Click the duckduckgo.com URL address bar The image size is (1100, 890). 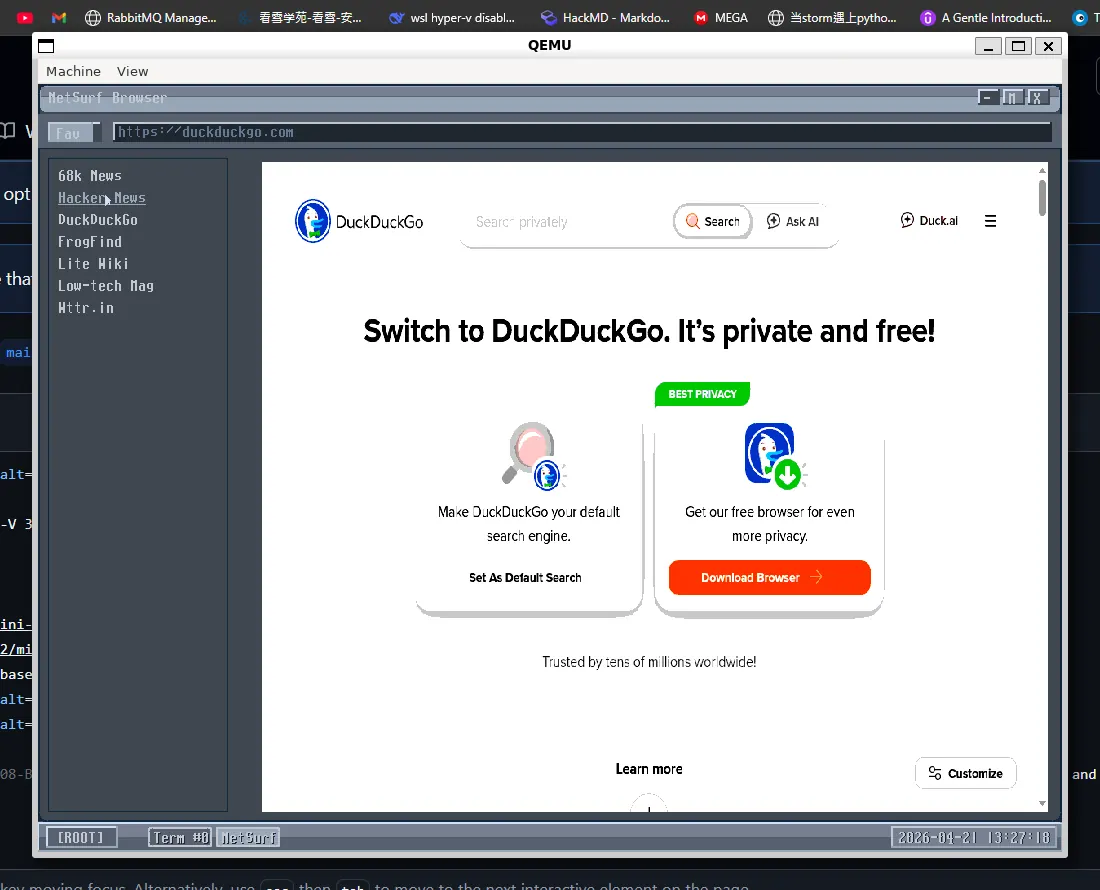(x=582, y=132)
